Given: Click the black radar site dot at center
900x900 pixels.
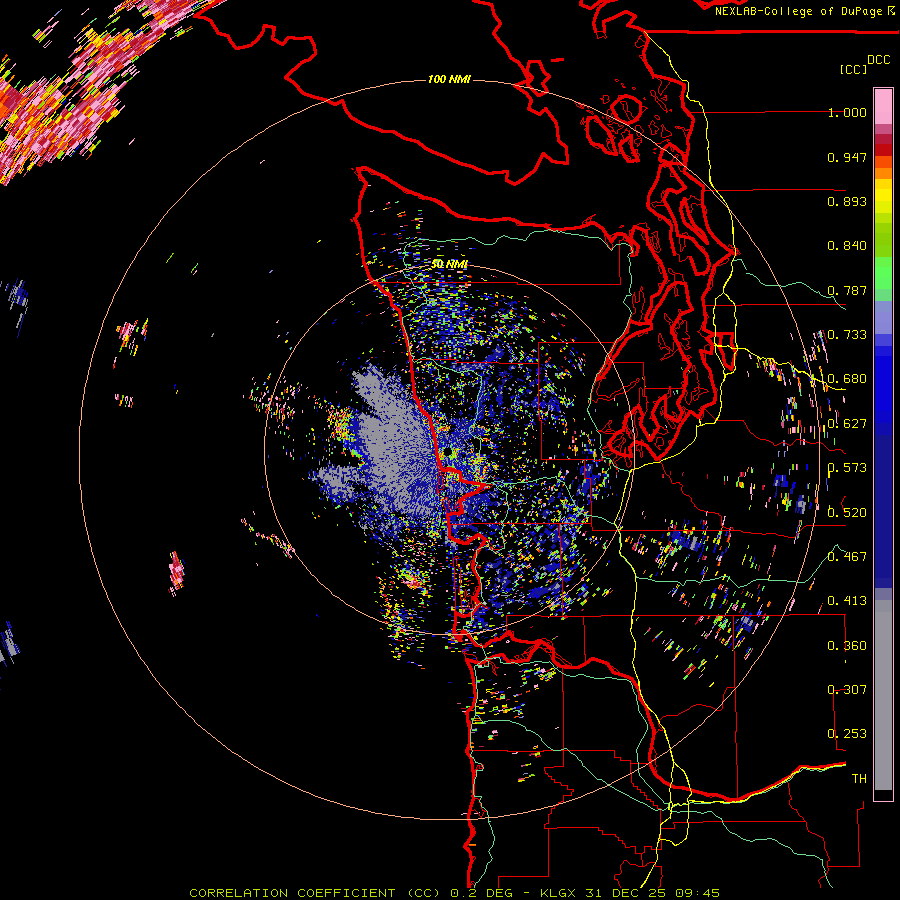Looking at the screenshot, I should coord(448,452).
